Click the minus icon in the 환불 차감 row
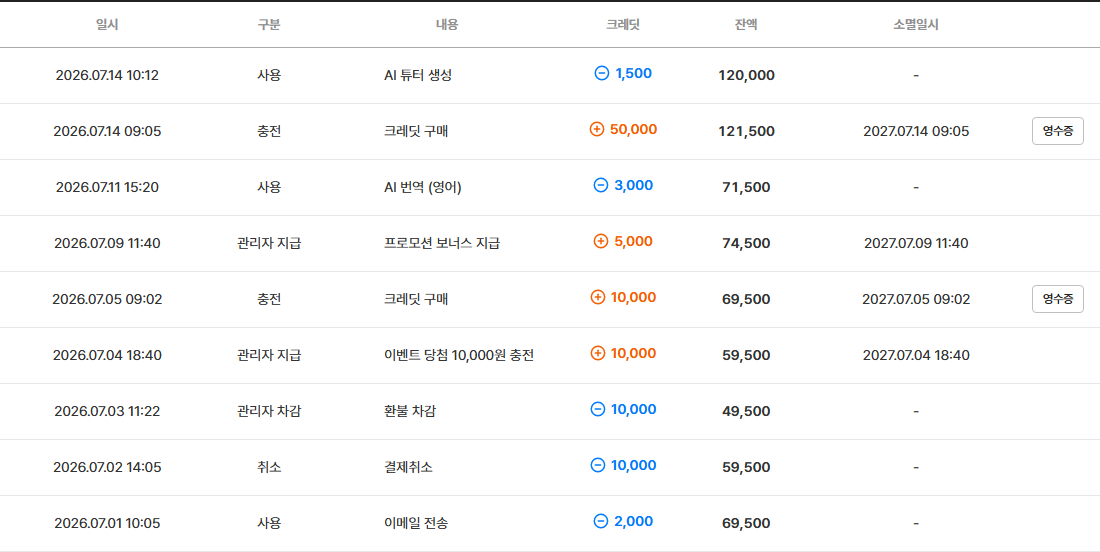The height and width of the screenshot is (552, 1100). [598, 410]
